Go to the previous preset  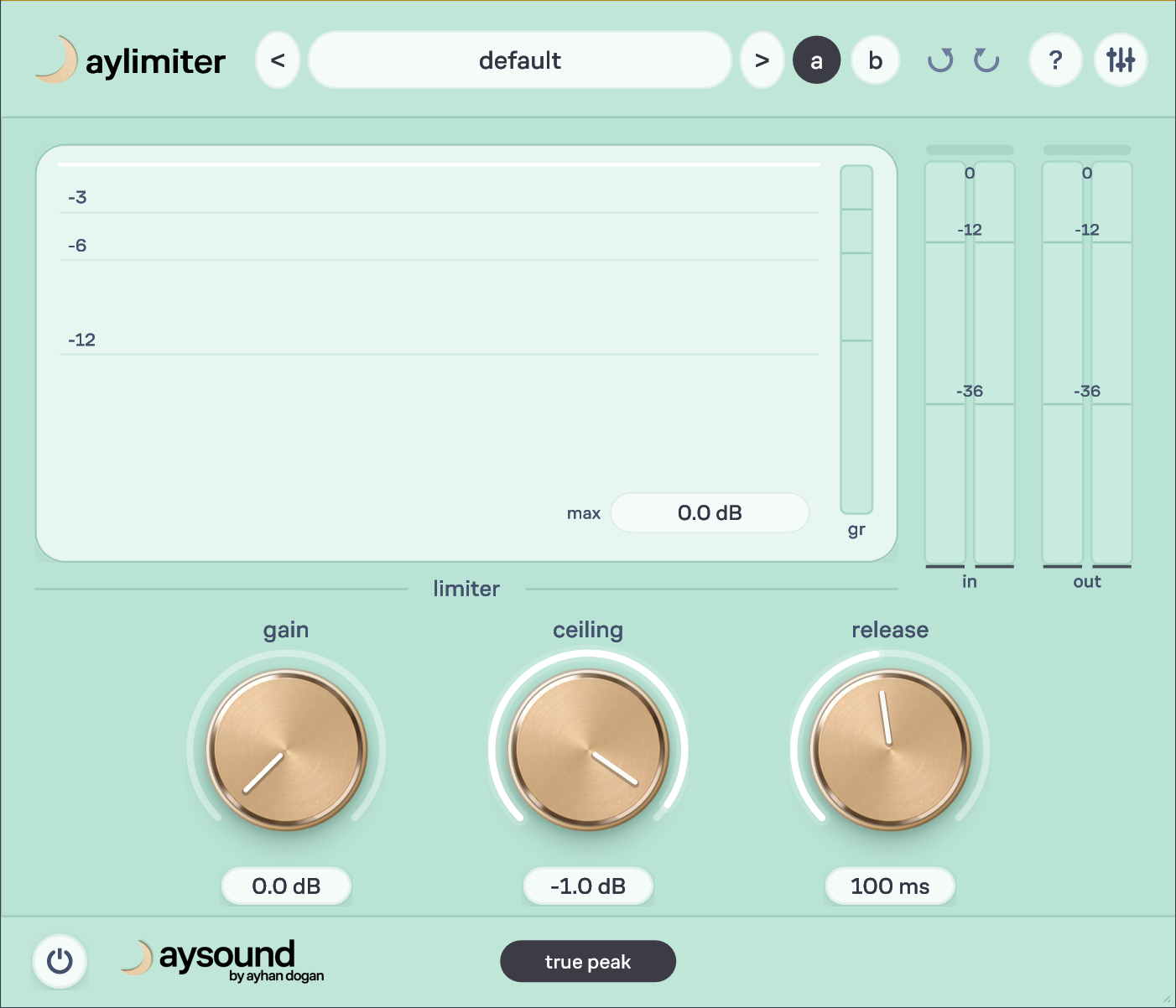278,60
